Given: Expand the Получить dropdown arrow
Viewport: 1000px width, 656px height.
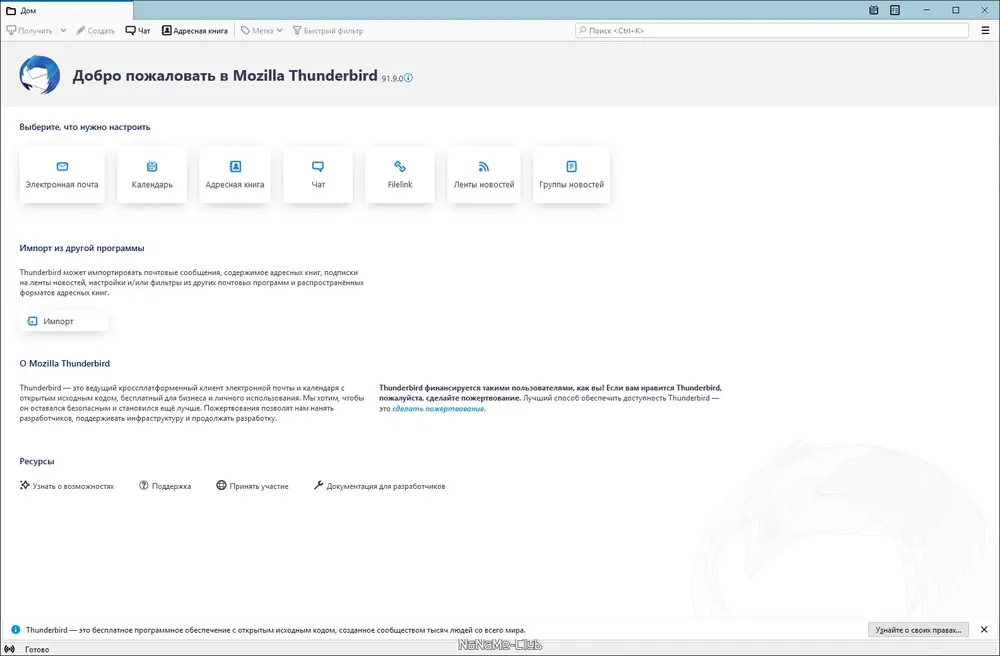Looking at the screenshot, I should (x=63, y=31).
